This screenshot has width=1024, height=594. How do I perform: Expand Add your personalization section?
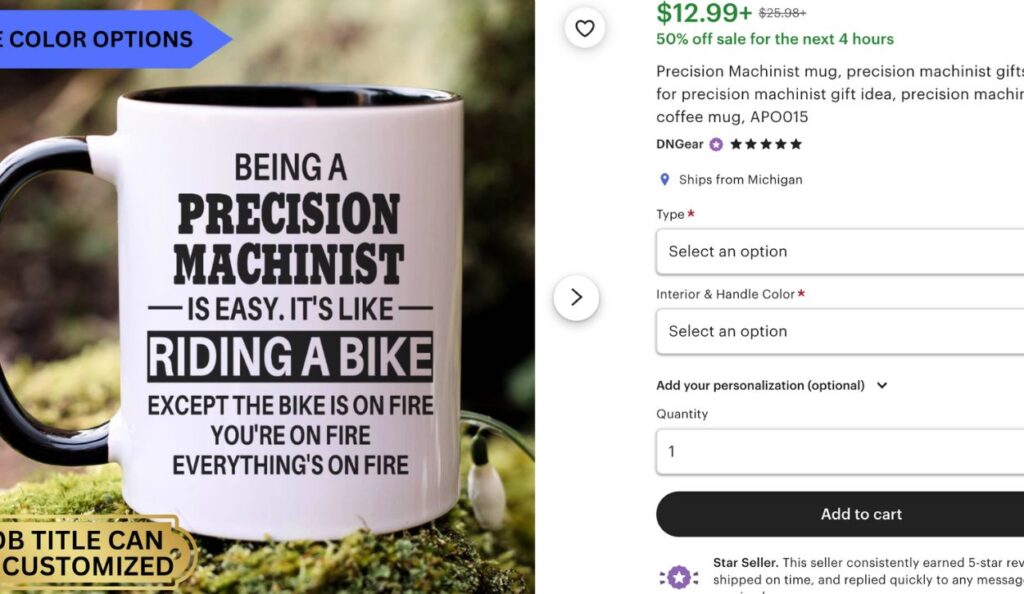(772, 385)
